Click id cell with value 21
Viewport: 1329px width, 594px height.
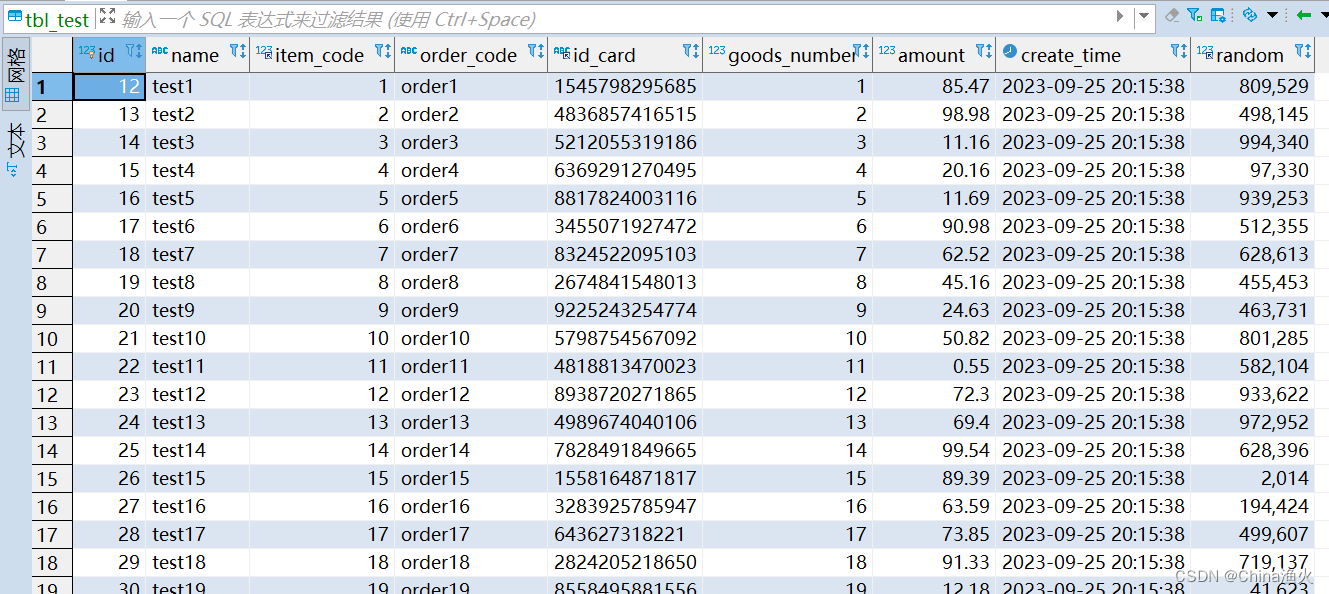click(x=110, y=338)
